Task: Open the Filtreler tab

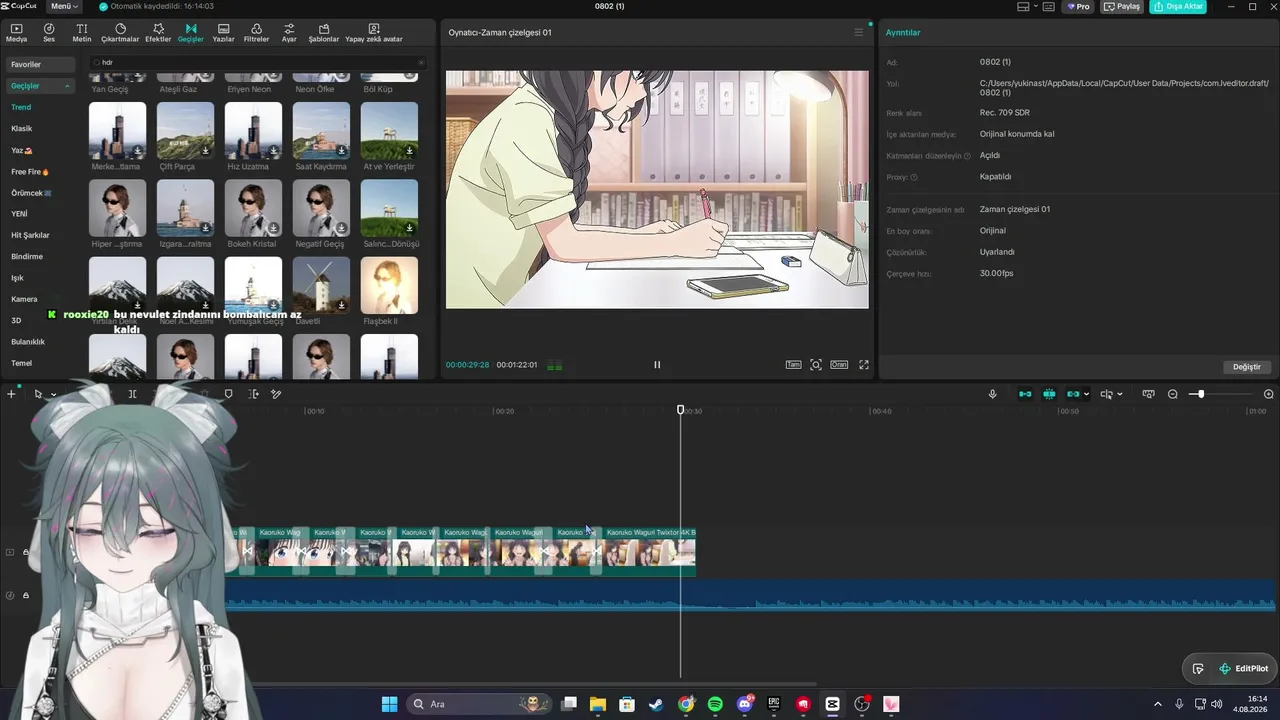Action: (x=256, y=33)
